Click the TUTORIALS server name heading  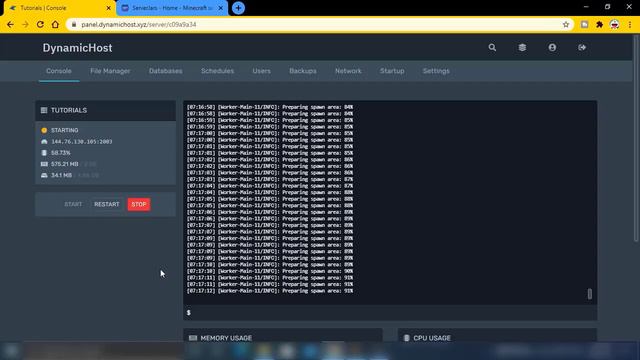click(69, 110)
